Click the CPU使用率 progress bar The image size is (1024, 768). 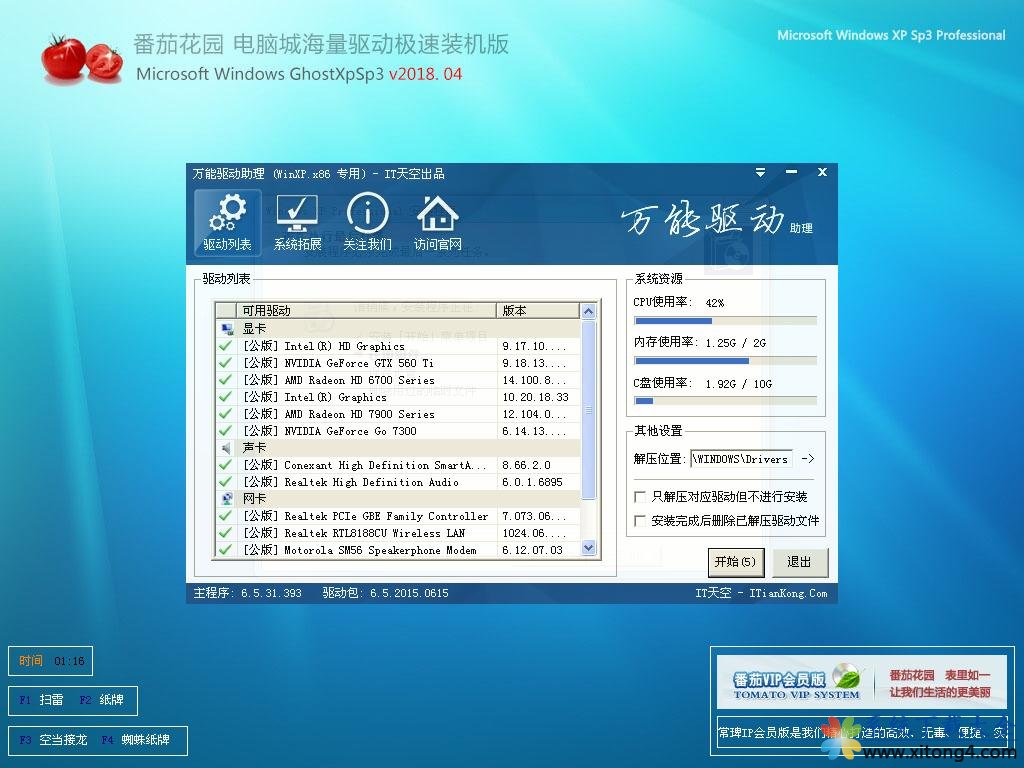(725, 321)
